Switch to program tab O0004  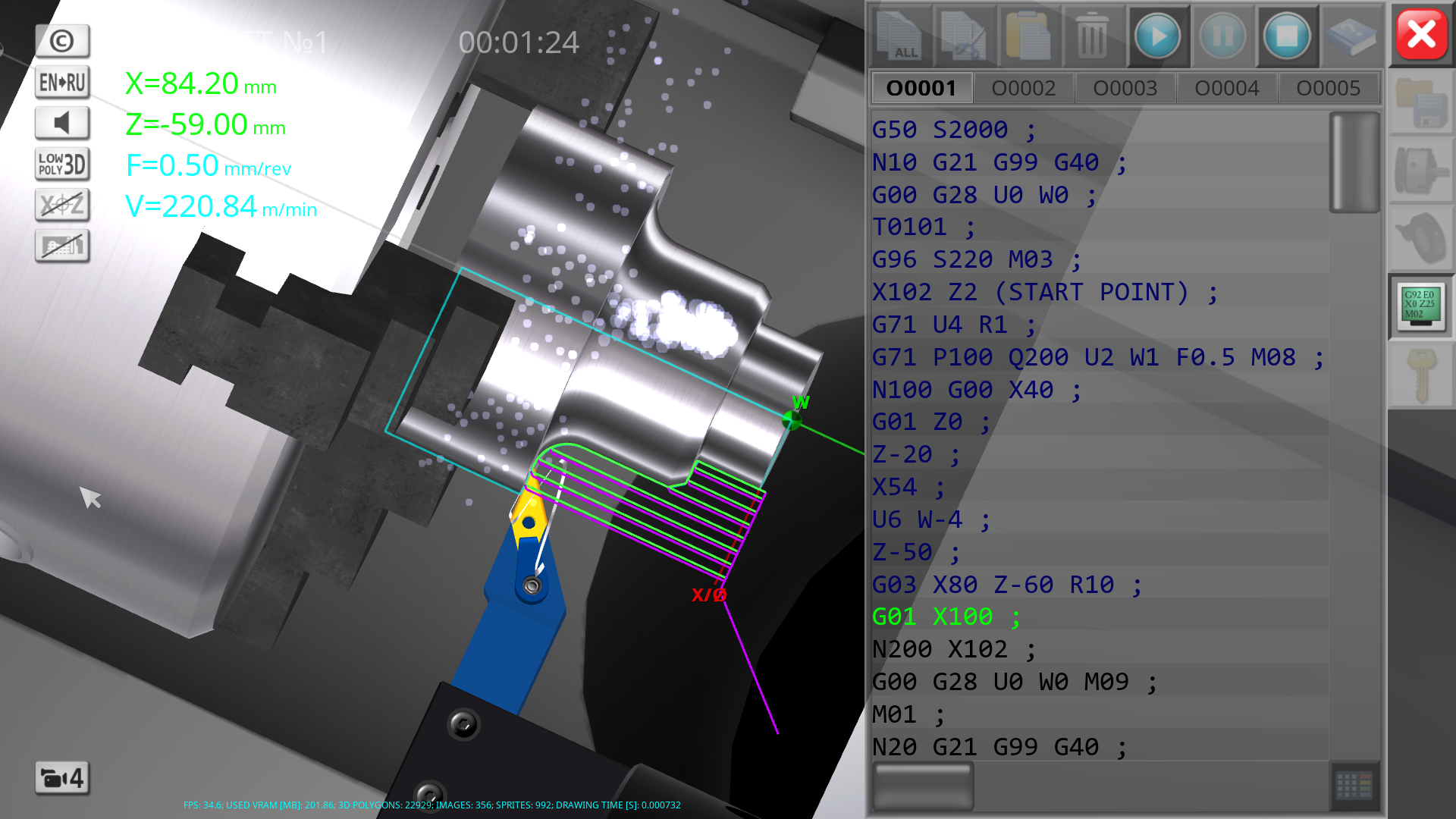point(1226,88)
